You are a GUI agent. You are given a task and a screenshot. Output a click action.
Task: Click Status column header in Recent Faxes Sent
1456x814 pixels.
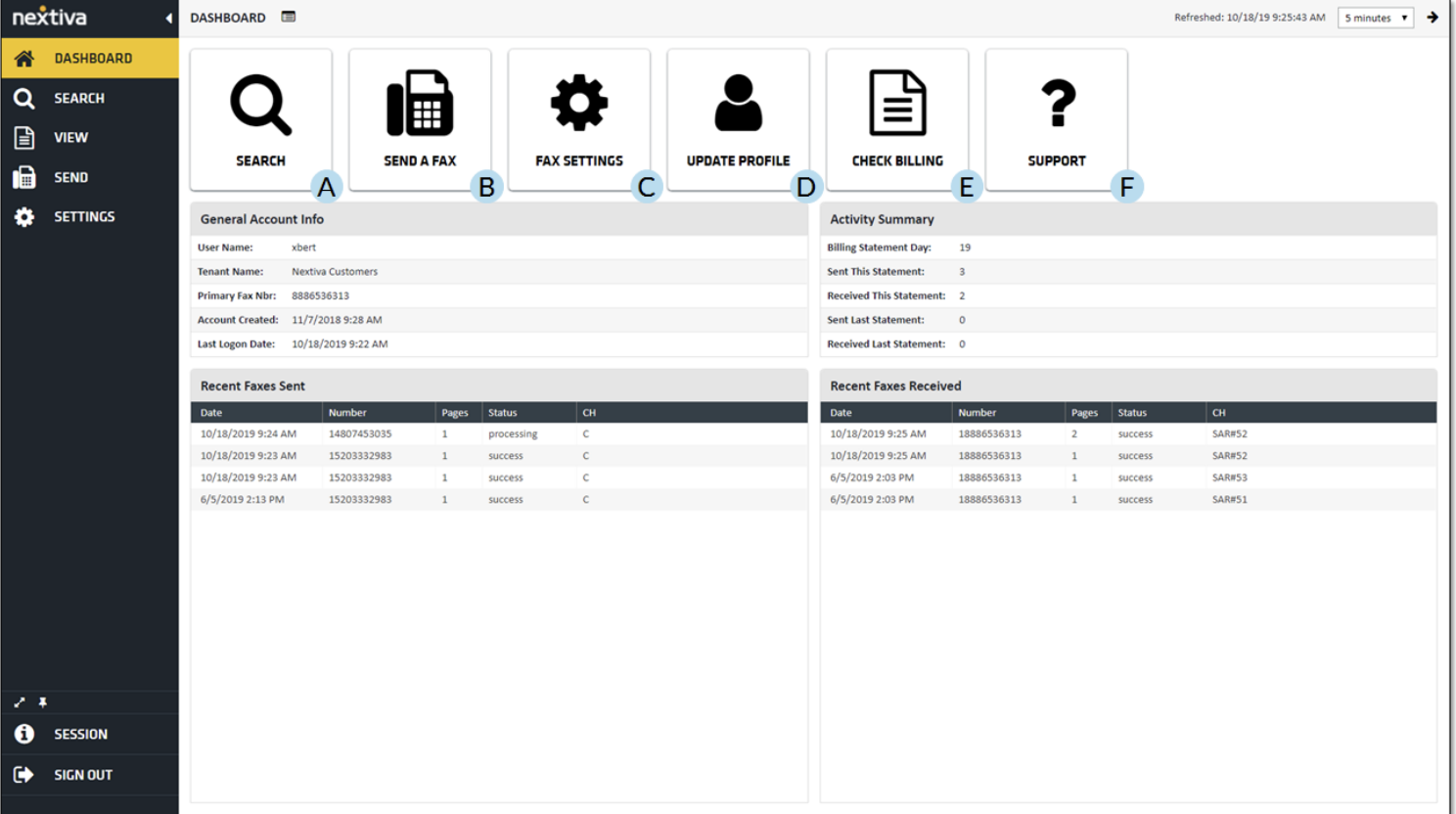503,413
